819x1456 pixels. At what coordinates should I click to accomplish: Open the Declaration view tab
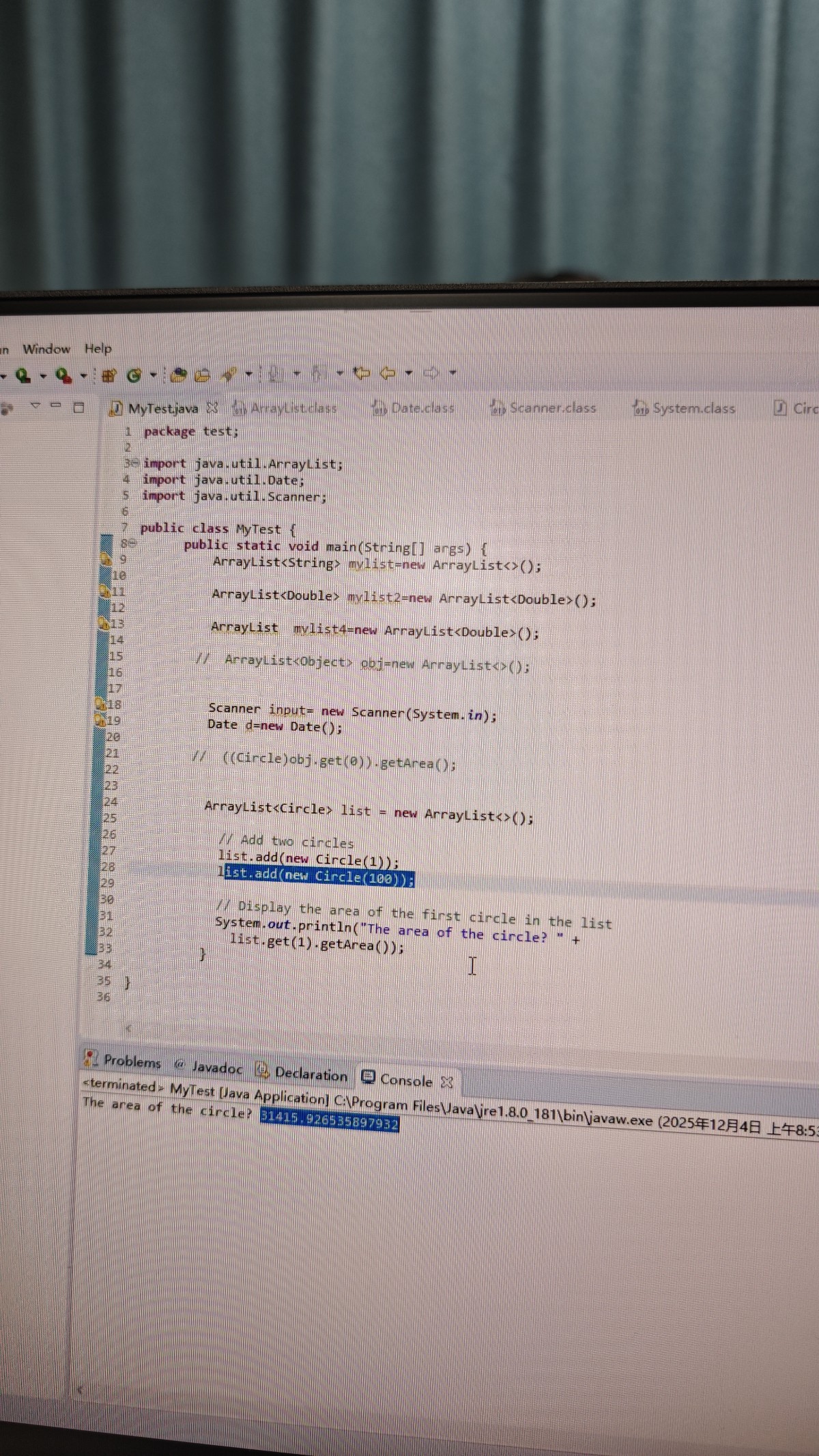pyautogui.click(x=301, y=1072)
